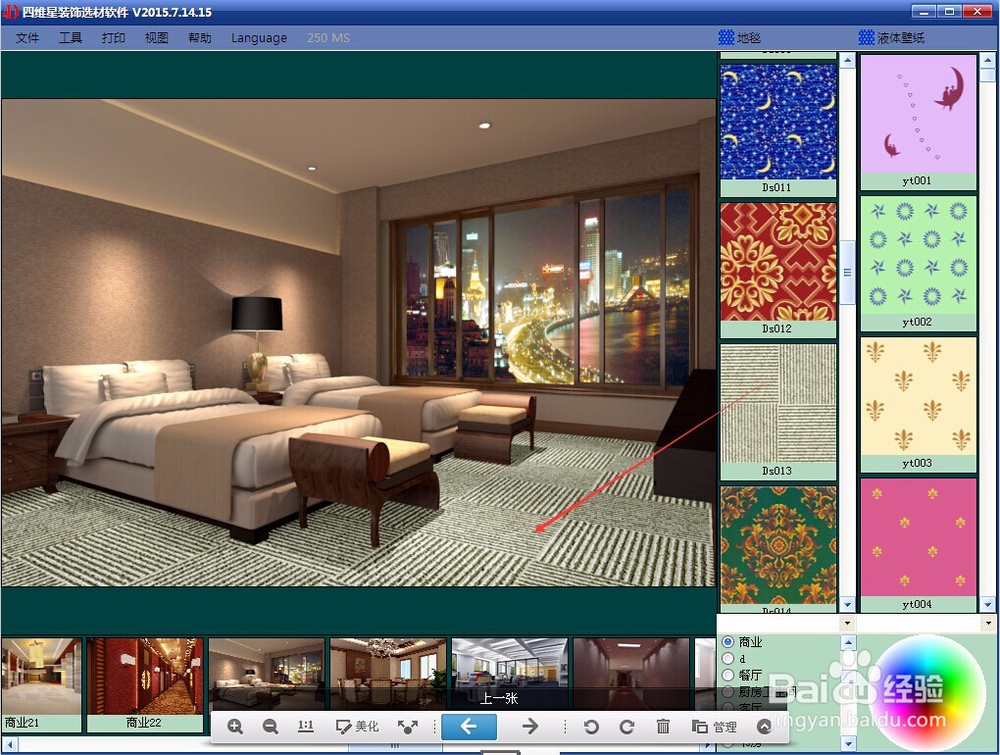Click the carpet list scrollbar thumb
Screen dimensions: 1000x755
[x=848, y=272]
